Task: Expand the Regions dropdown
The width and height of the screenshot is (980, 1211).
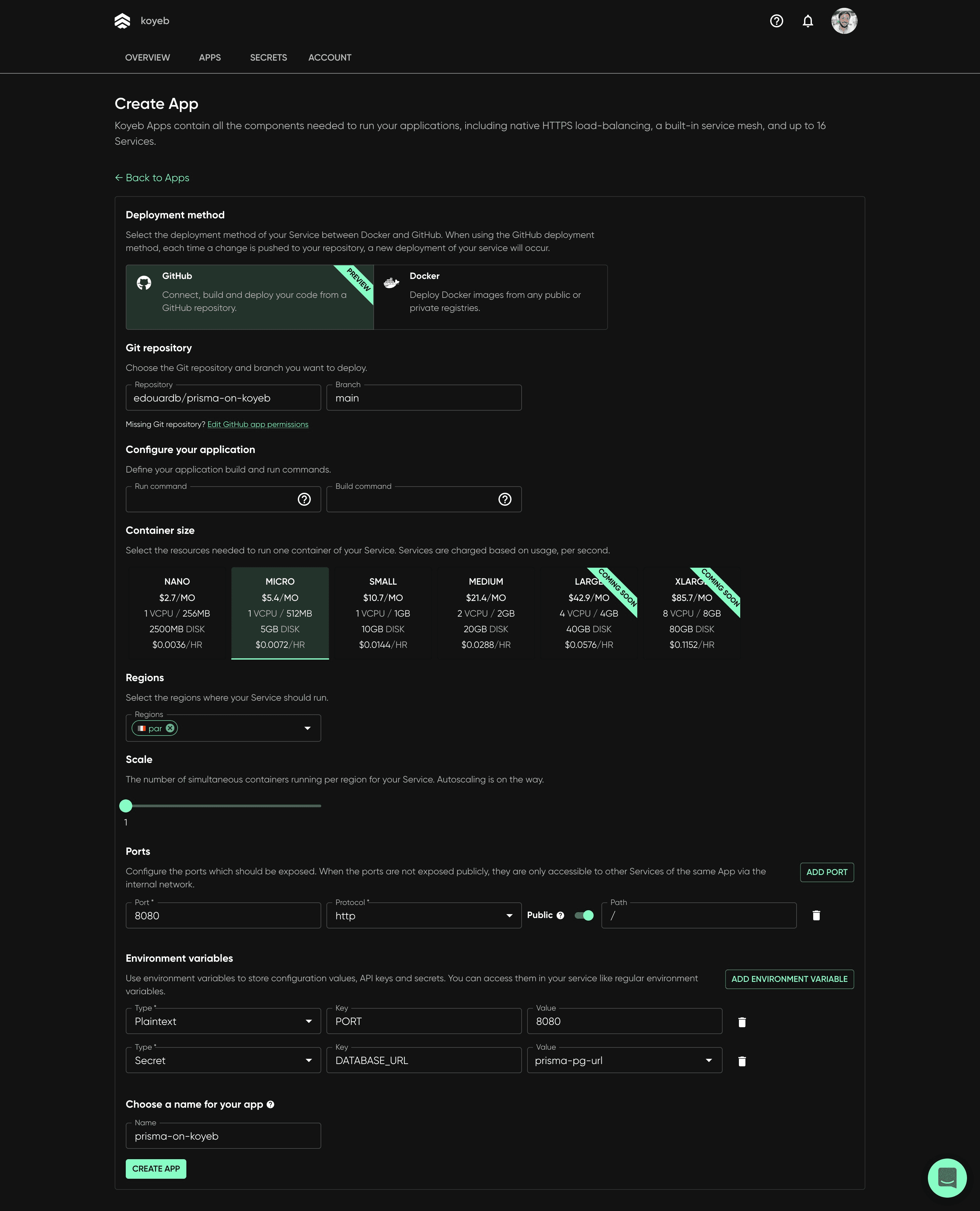Action: point(307,728)
